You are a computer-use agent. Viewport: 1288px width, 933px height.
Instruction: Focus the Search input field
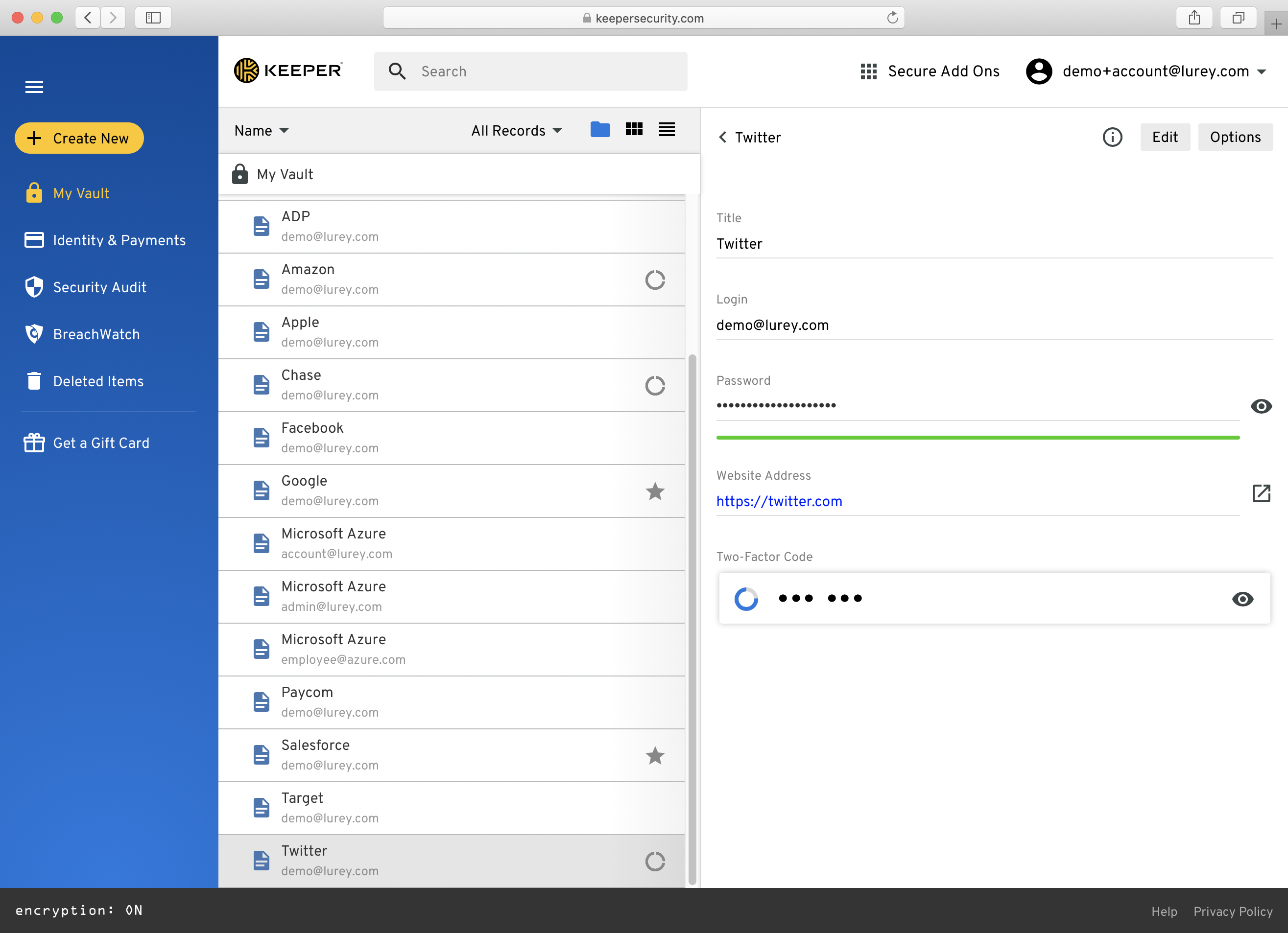(x=530, y=71)
